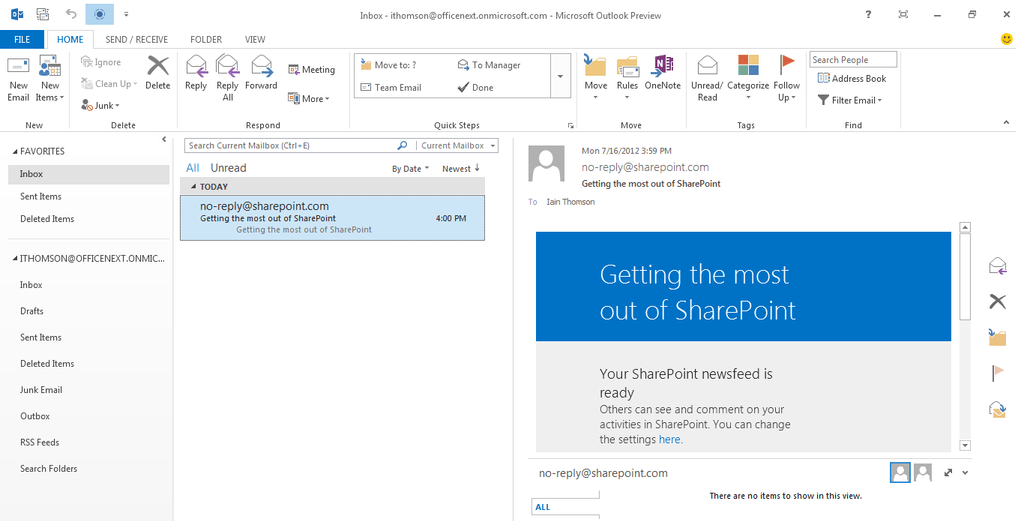
Task: Open the Current Mailbox scope dropdown
Action: point(459,146)
